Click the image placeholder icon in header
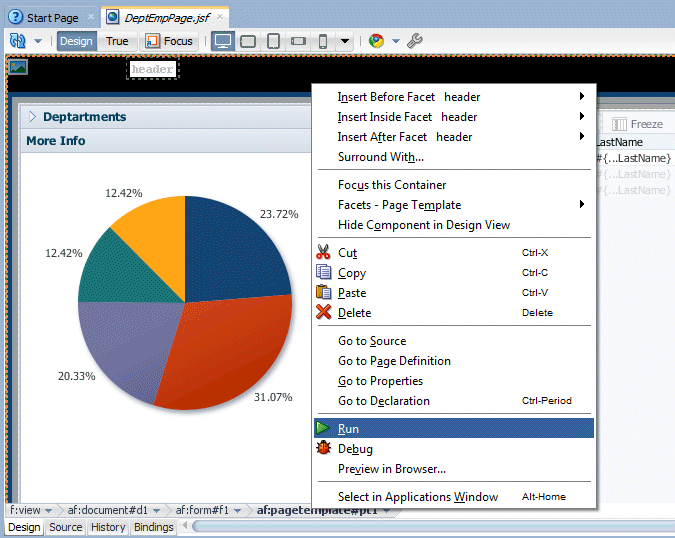Image resolution: width=675 pixels, height=538 pixels. click(x=18, y=67)
